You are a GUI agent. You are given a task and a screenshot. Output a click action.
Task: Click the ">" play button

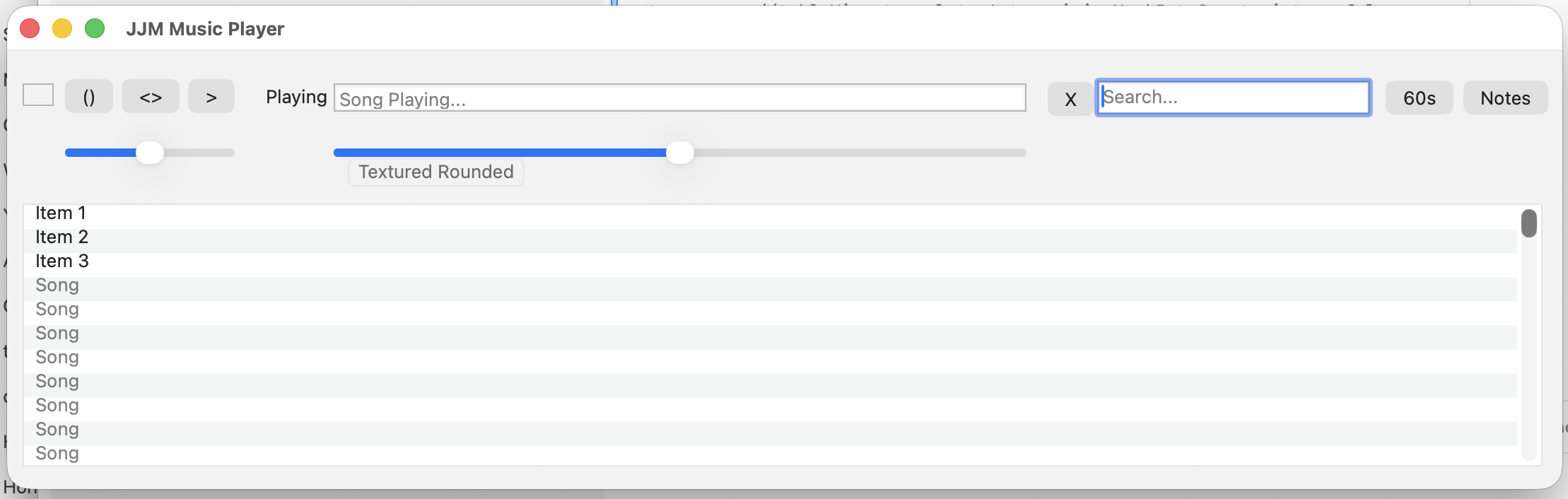pos(211,97)
